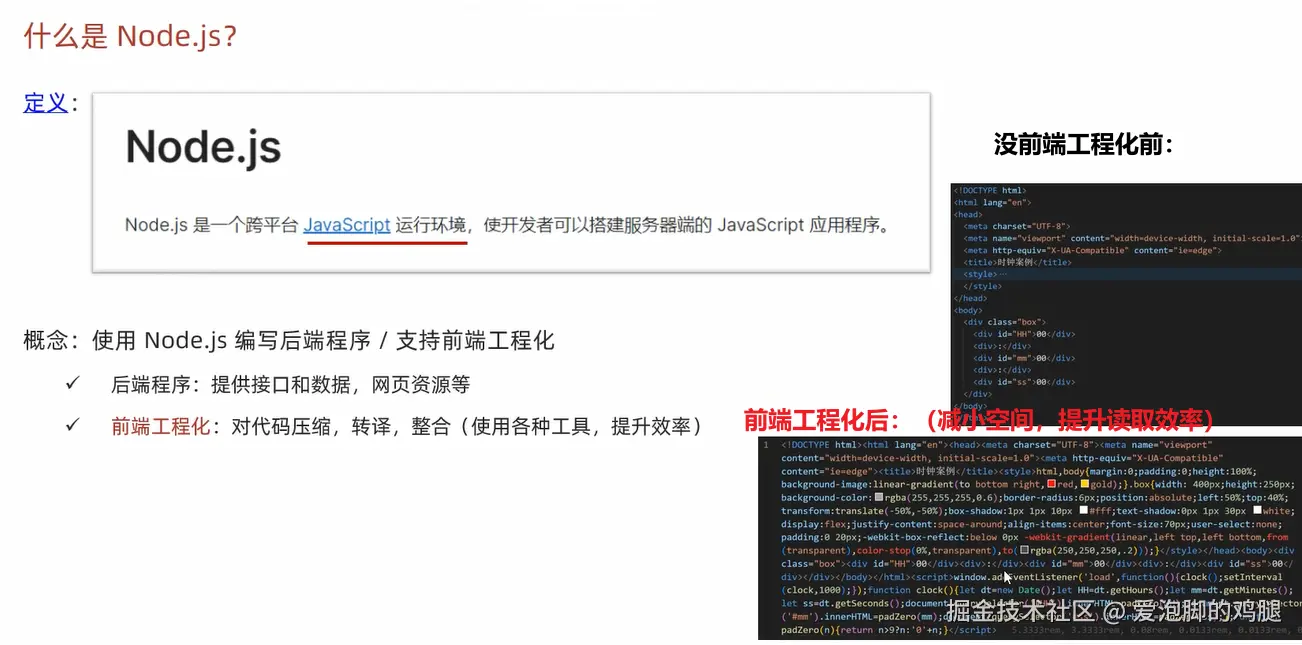
Task: Click the red color swatch before 'red'
Action: coord(1051,484)
